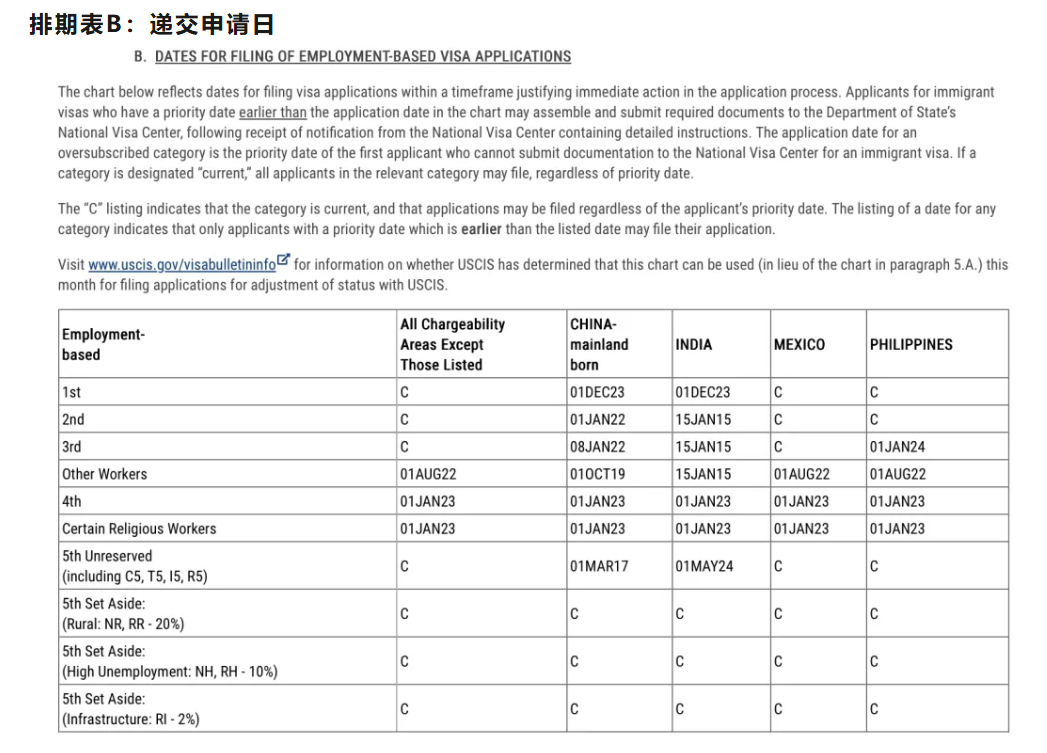Click the 'Other Workers' row label

click(x=104, y=475)
